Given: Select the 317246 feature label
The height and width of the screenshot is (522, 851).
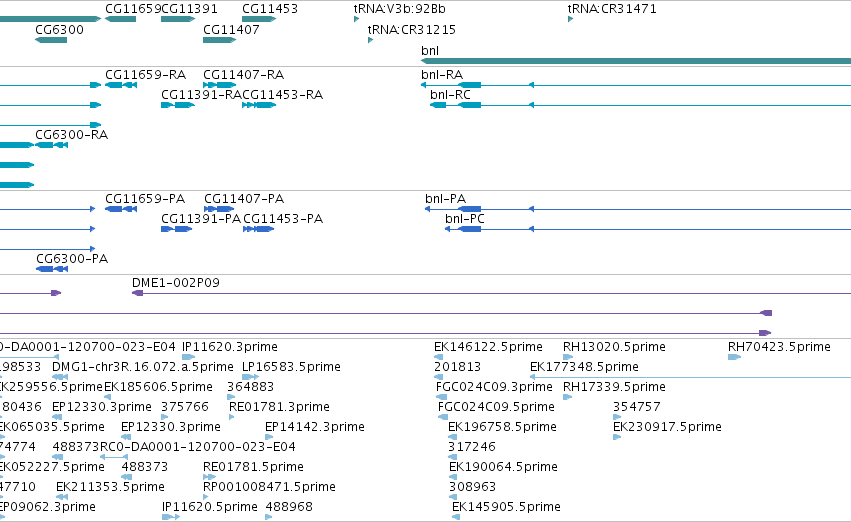Looking at the screenshot, I should 472,447.
